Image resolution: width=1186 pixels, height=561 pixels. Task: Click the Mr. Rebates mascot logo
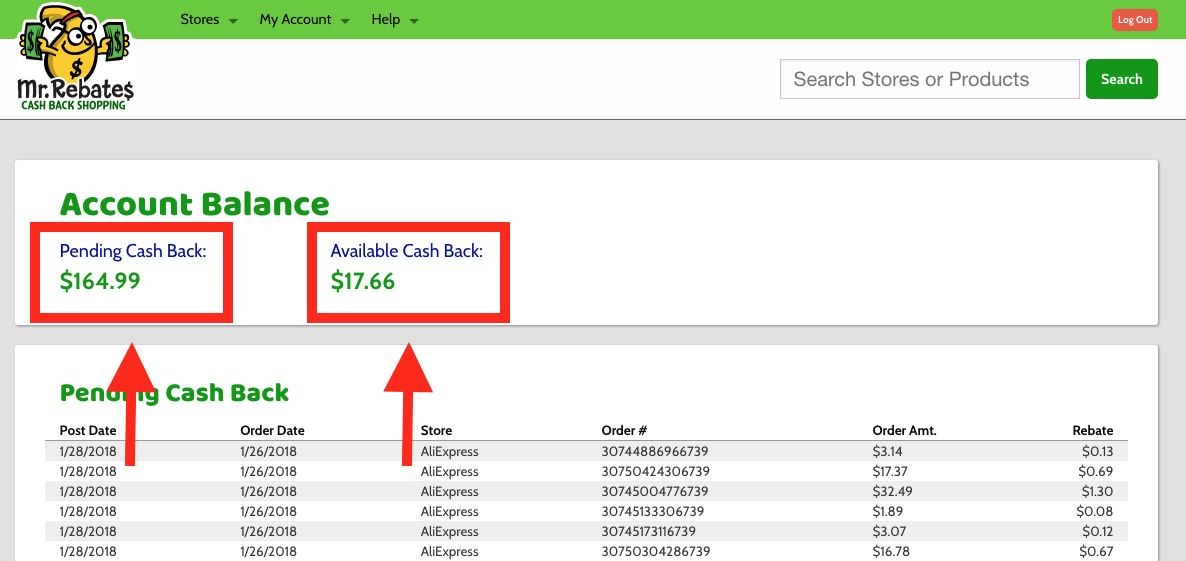tap(76, 58)
